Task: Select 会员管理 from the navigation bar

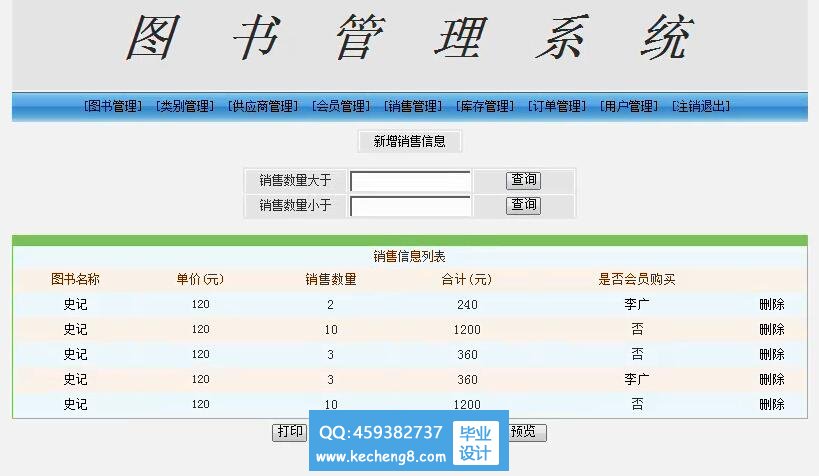Action: pyautogui.click(x=341, y=107)
